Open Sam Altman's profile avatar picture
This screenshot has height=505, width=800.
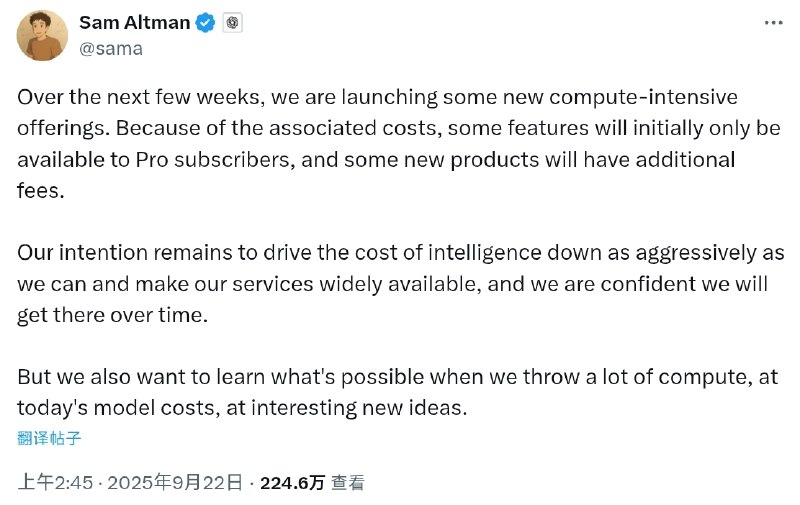click(42, 35)
